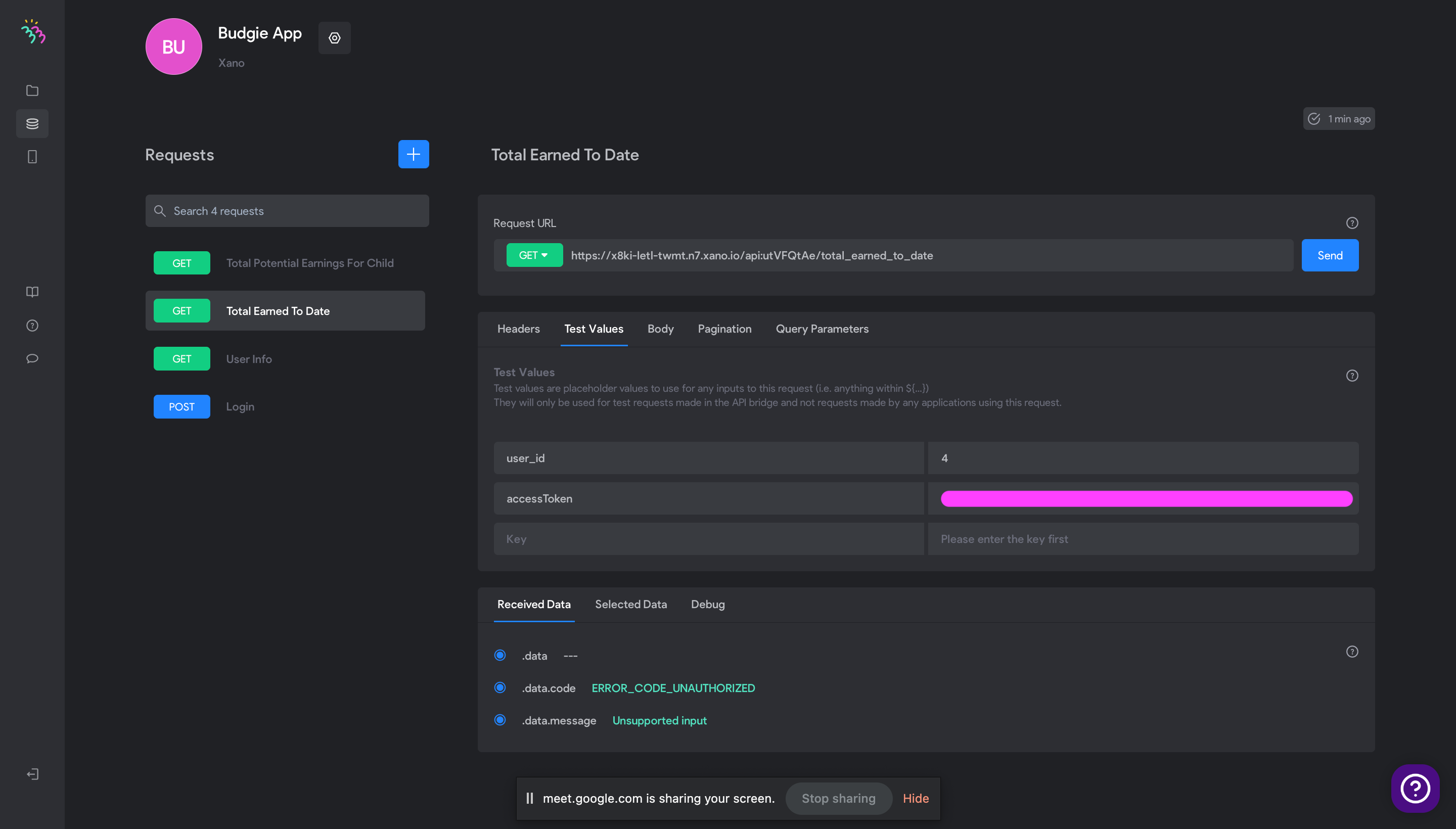The height and width of the screenshot is (829, 1456).
Task: Open the documentation book icon
Action: [x=32, y=292]
